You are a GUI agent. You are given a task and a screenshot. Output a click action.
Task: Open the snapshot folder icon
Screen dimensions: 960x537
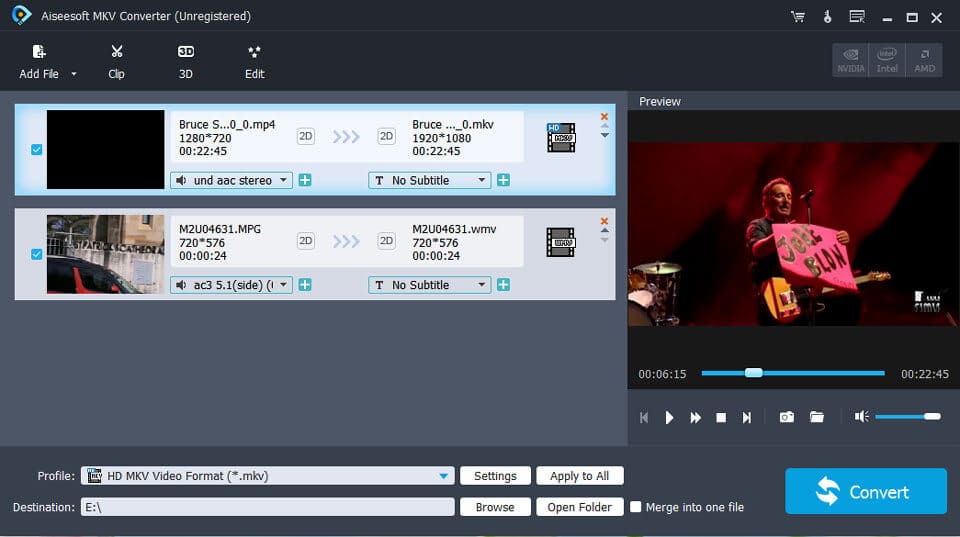(x=817, y=417)
